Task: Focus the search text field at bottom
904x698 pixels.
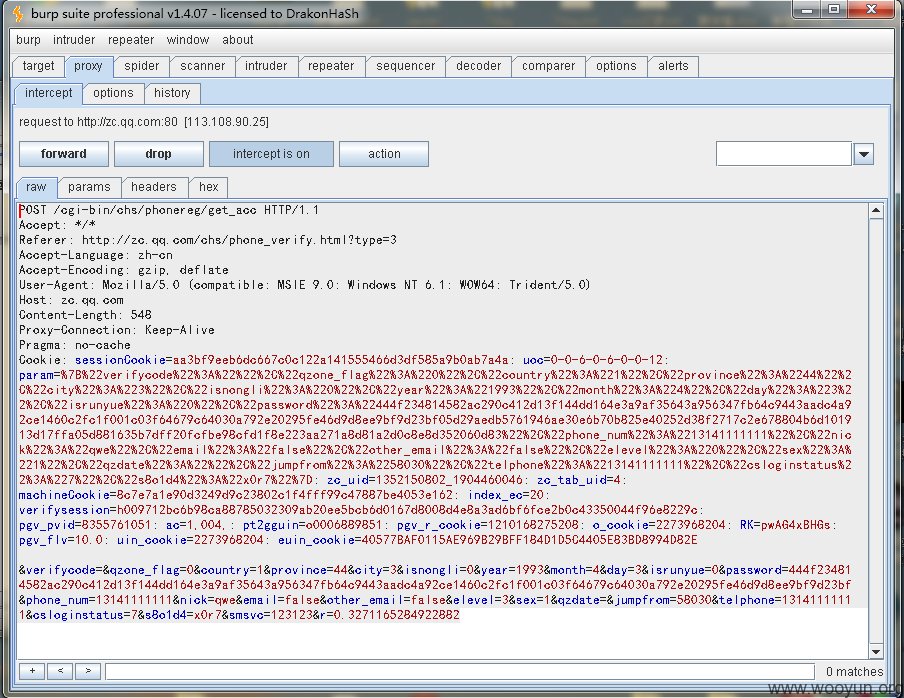Action: pyautogui.click(x=459, y=671)
